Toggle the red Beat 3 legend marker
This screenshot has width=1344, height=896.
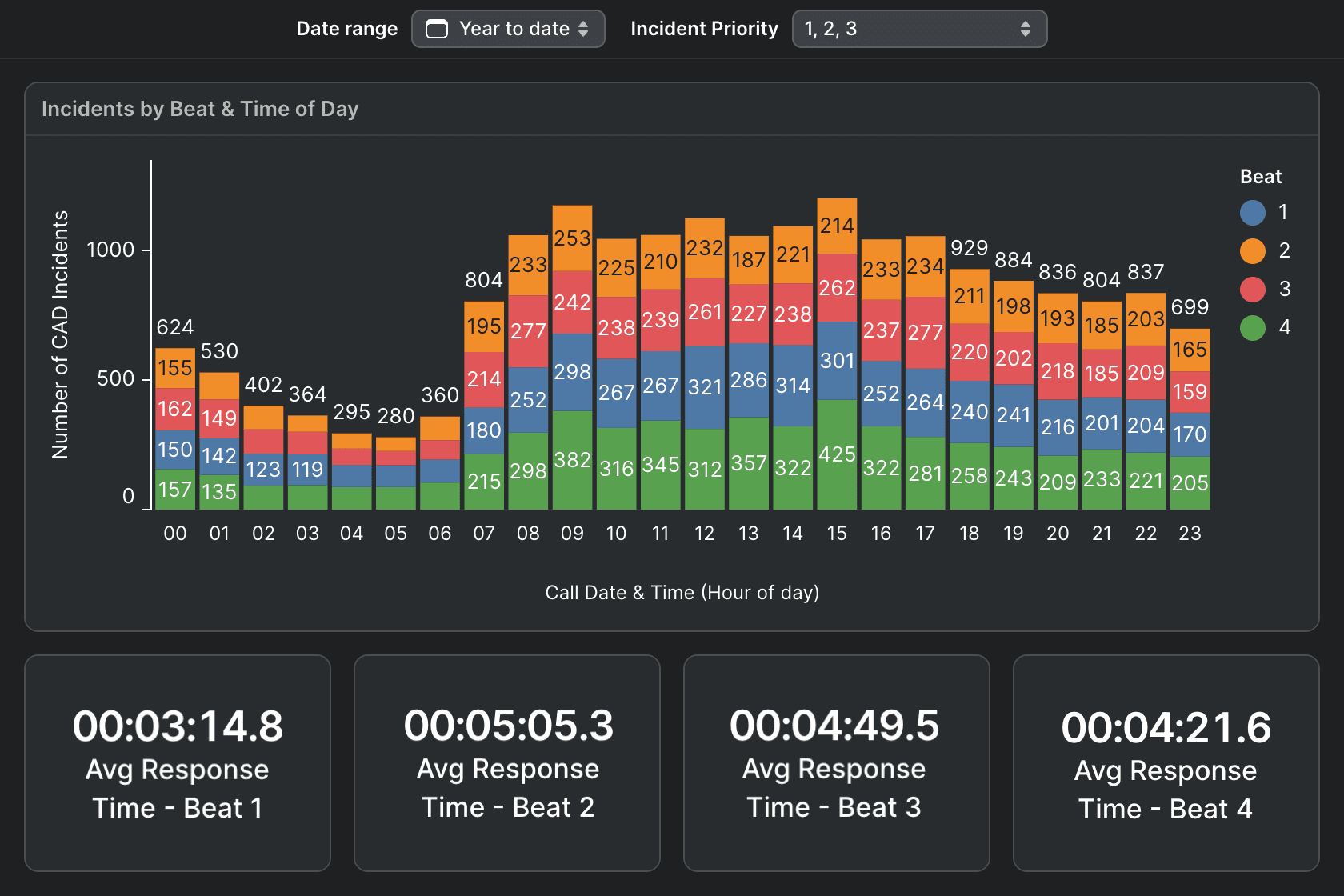click(x=1252, y=290)
